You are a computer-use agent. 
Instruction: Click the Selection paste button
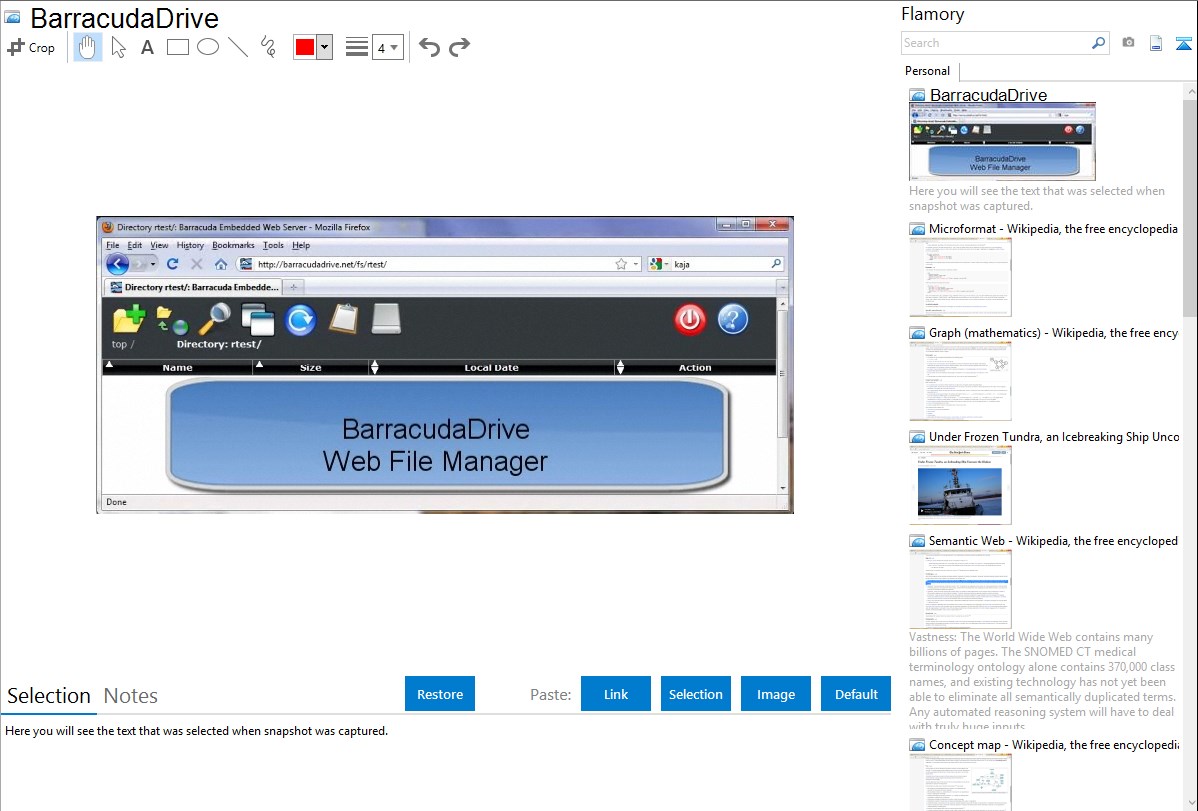tap(695, 694)
